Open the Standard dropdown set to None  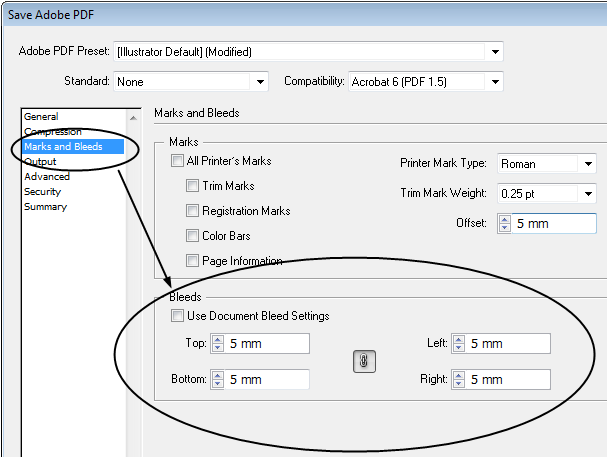(191, 82)
